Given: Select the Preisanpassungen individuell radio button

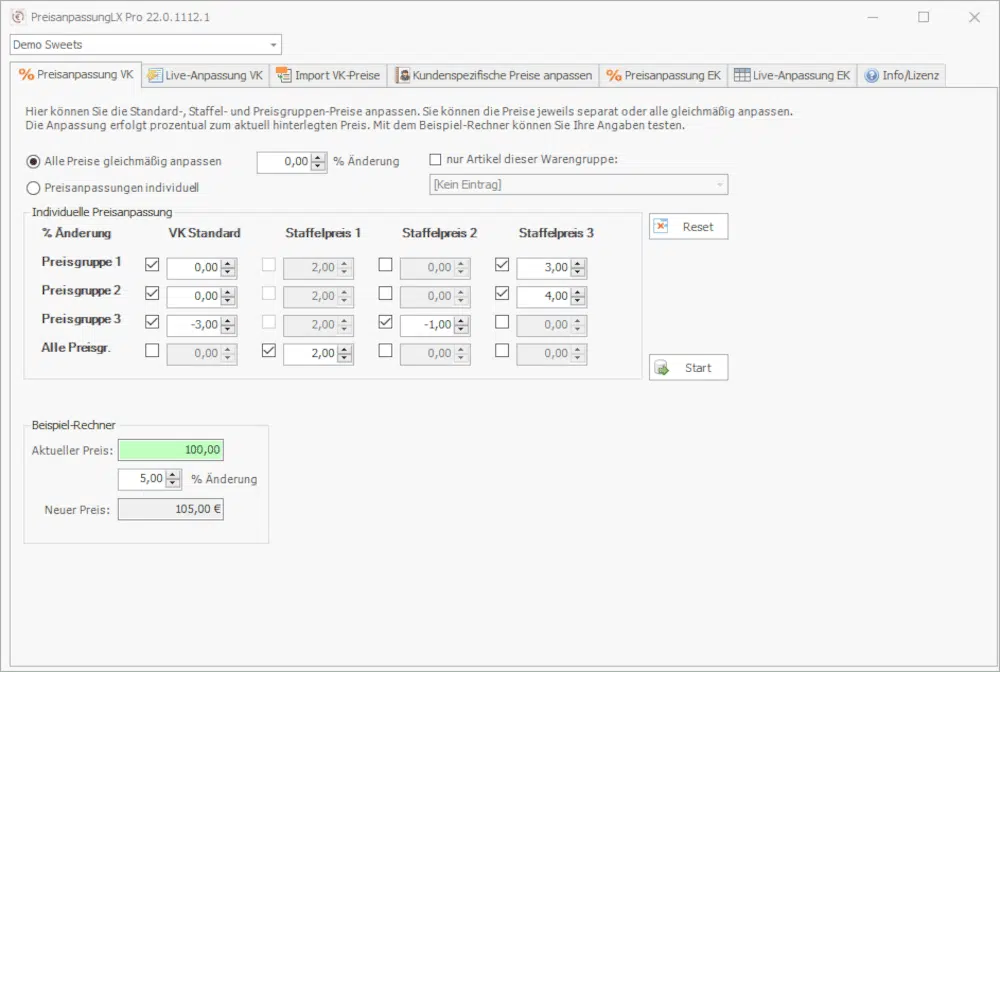Looking at the screenshot, I should [x=34, y=188].
